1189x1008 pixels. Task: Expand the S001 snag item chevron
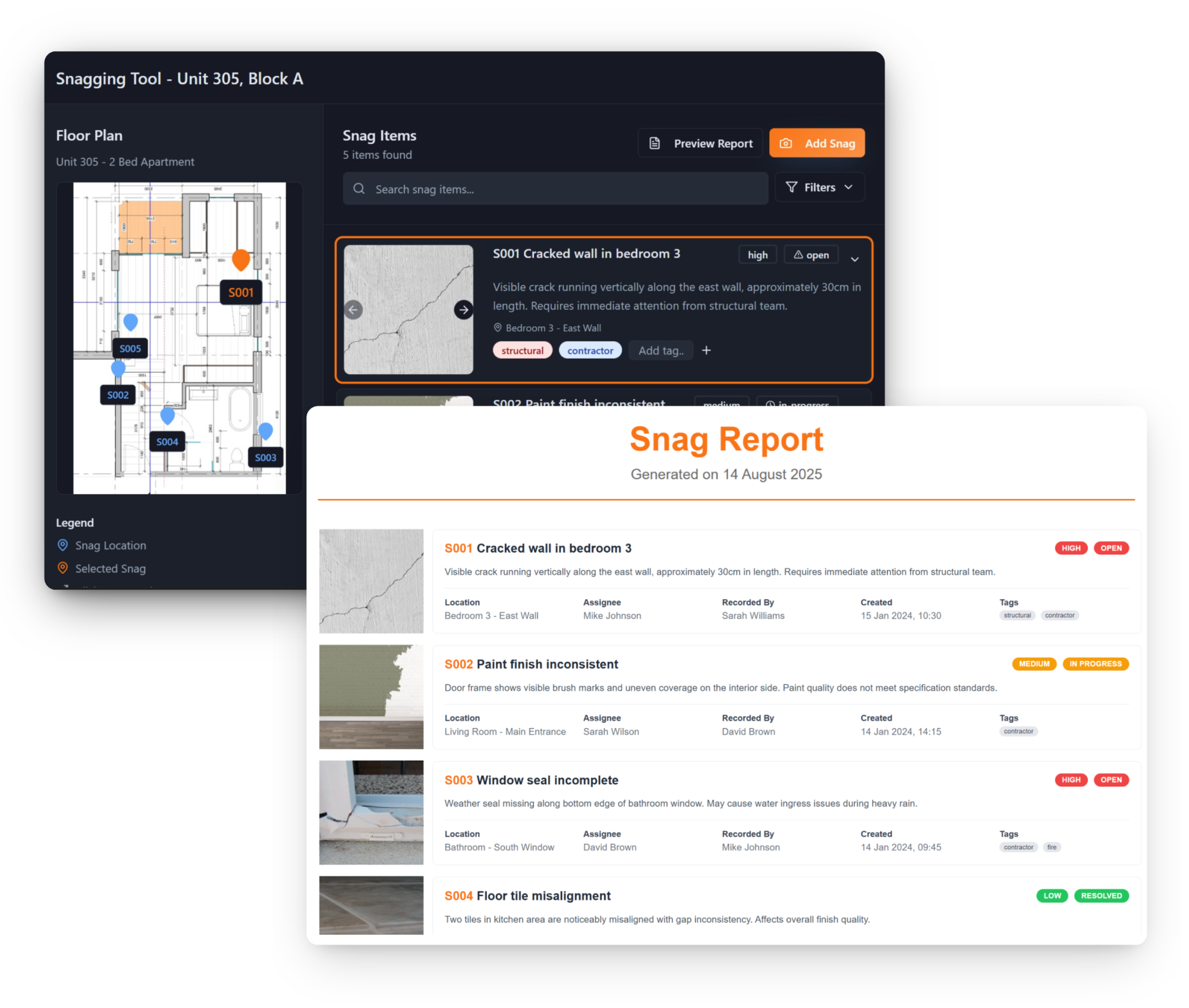point(854,259)
